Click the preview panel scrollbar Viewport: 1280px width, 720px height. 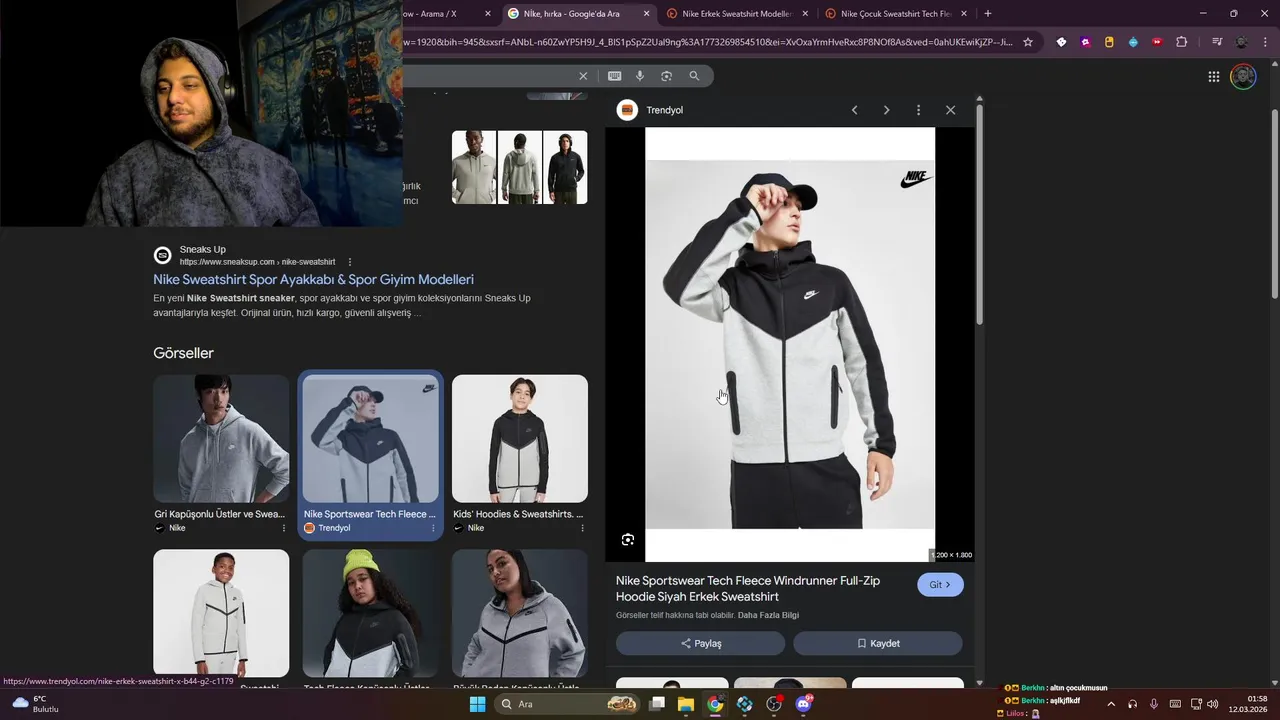point(979,215)
